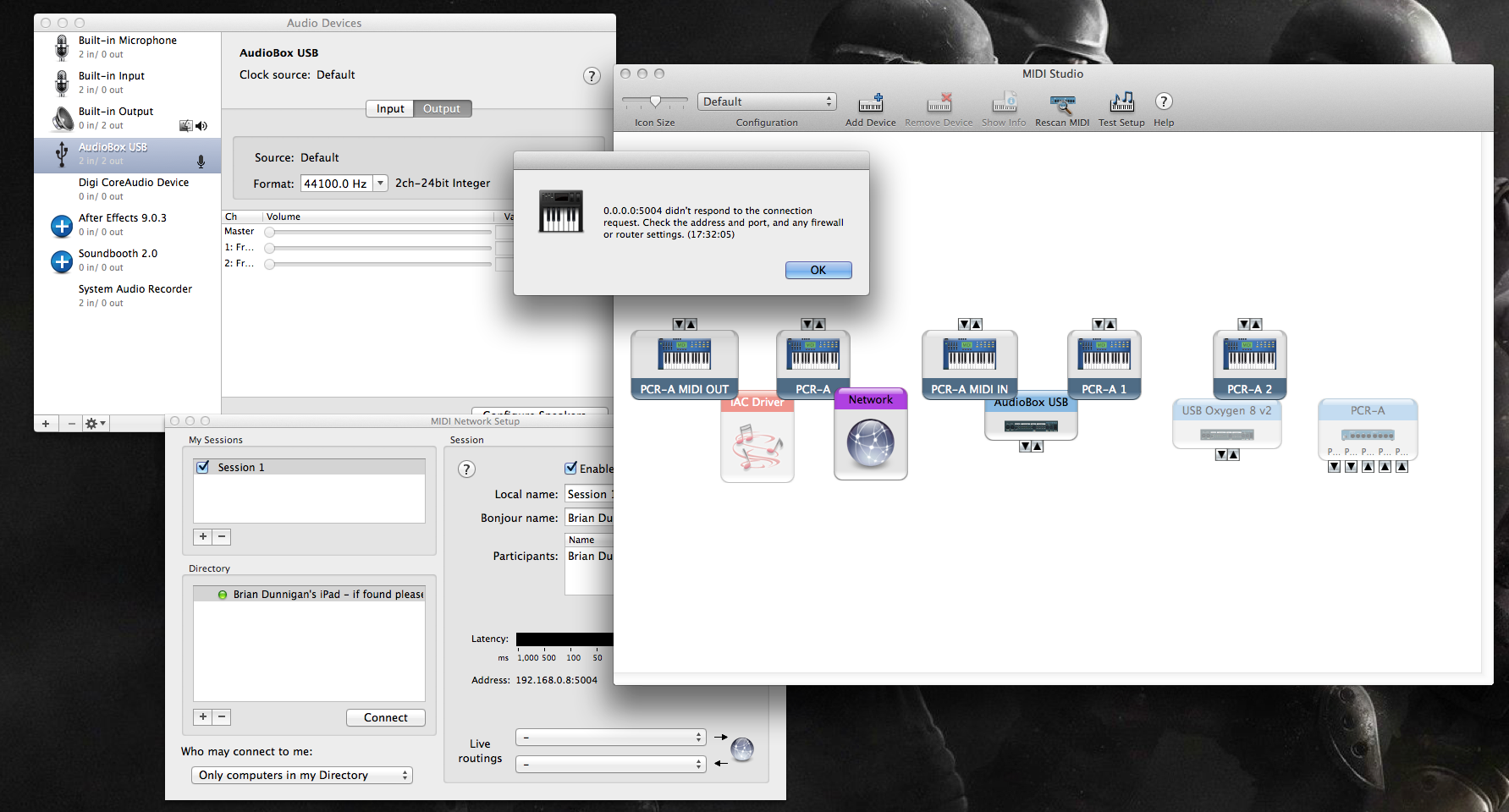This screenshot has width=1509, height=812.
Task: Click the participant name under Participants
Action: pyautogui.click(x=590, y=556)
